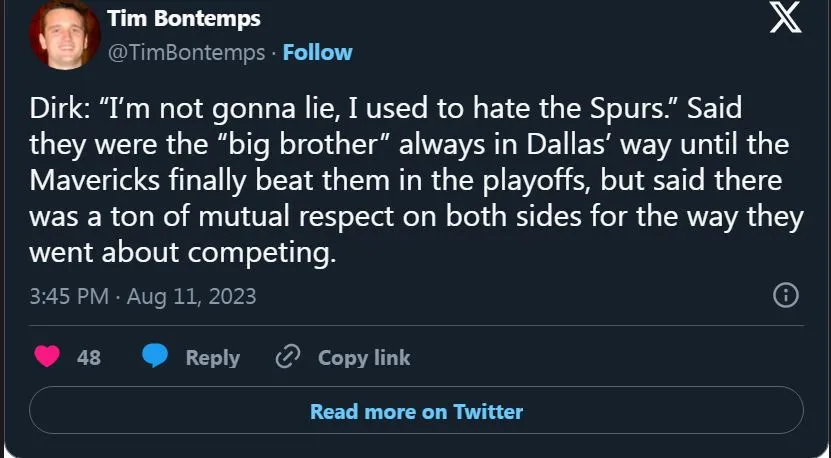The height and width of the screenshot is (458, 831).
Task: Click the Copy link text
Action: click(364, 357)
